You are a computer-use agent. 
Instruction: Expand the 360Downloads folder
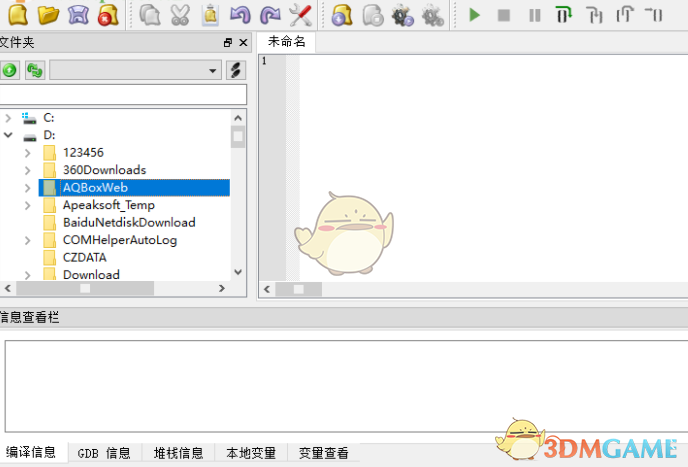point(28,170)
